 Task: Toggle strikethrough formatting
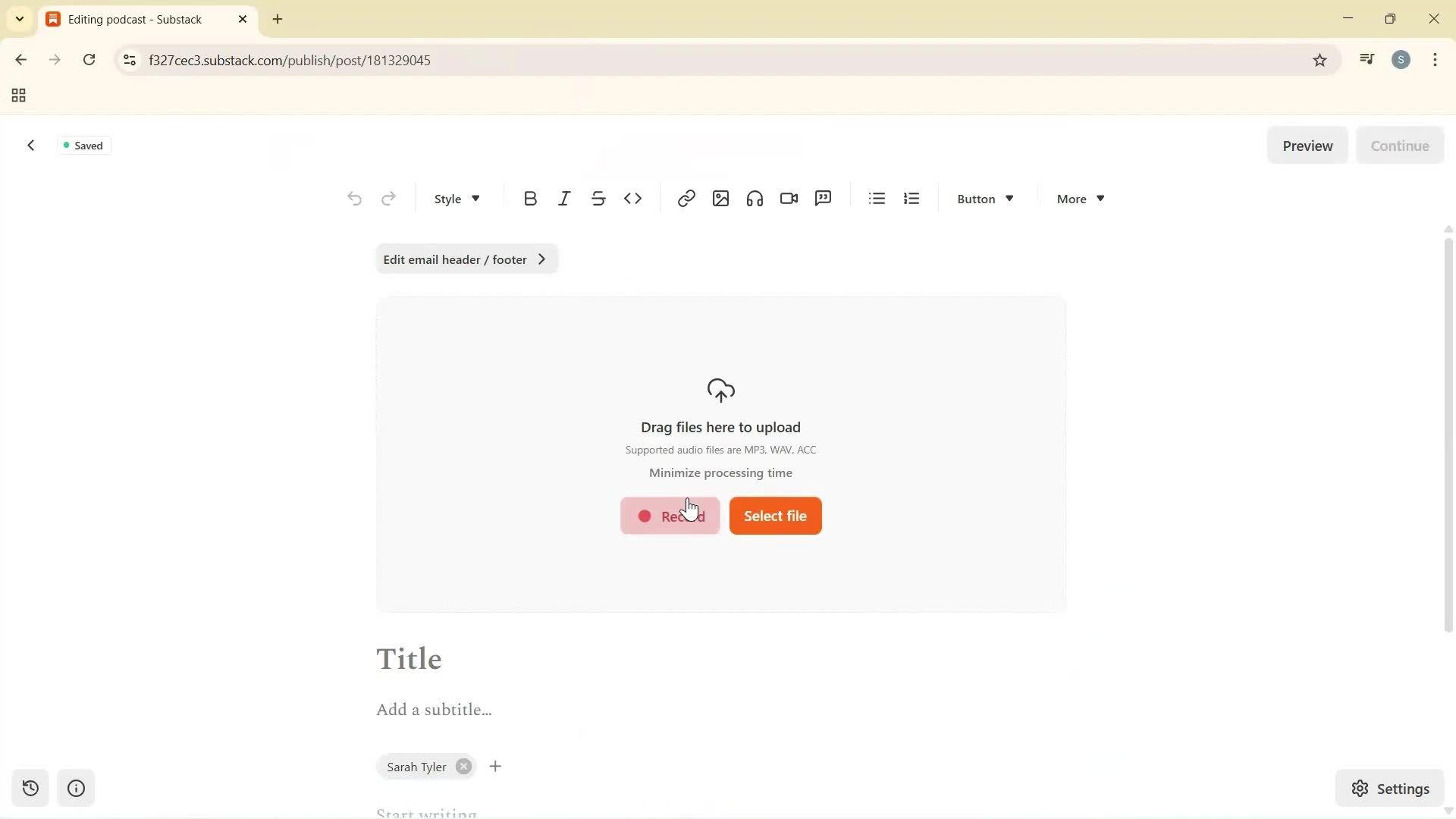coord(598,198)
